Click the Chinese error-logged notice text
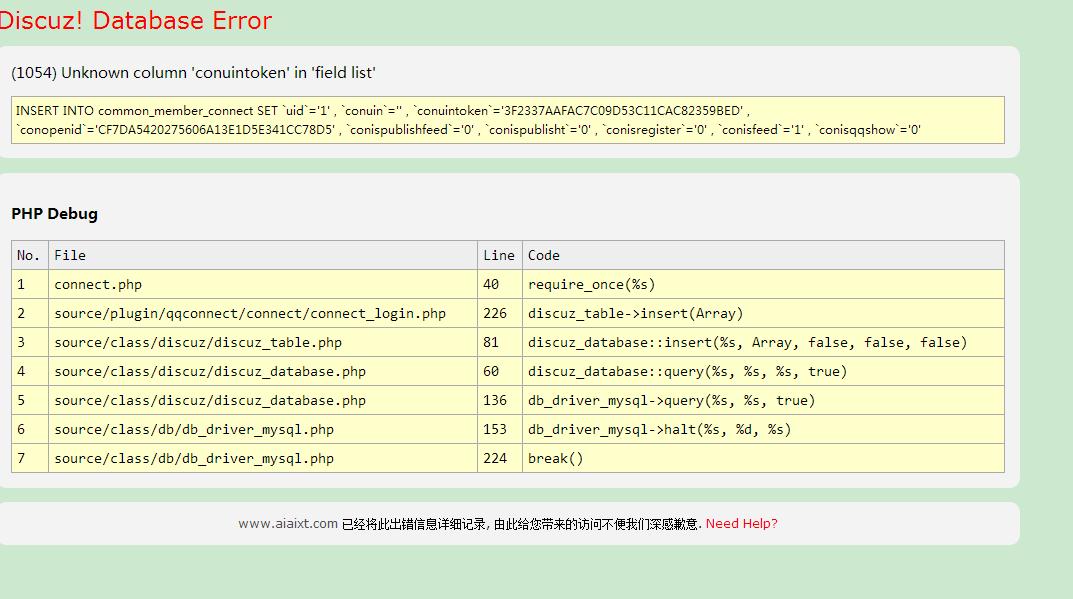Viewport: 1073px width, 599px height. click(521, 524)
